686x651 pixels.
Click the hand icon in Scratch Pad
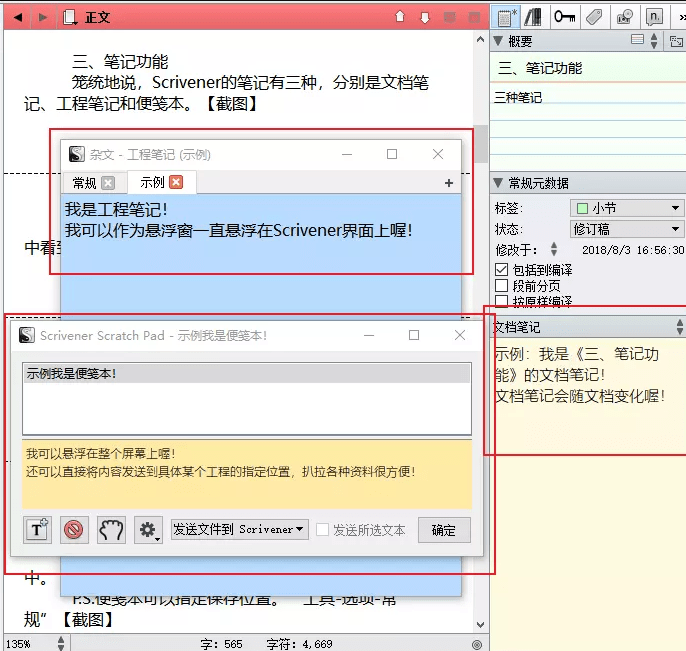pyautogui.click(x=111, y=530)
